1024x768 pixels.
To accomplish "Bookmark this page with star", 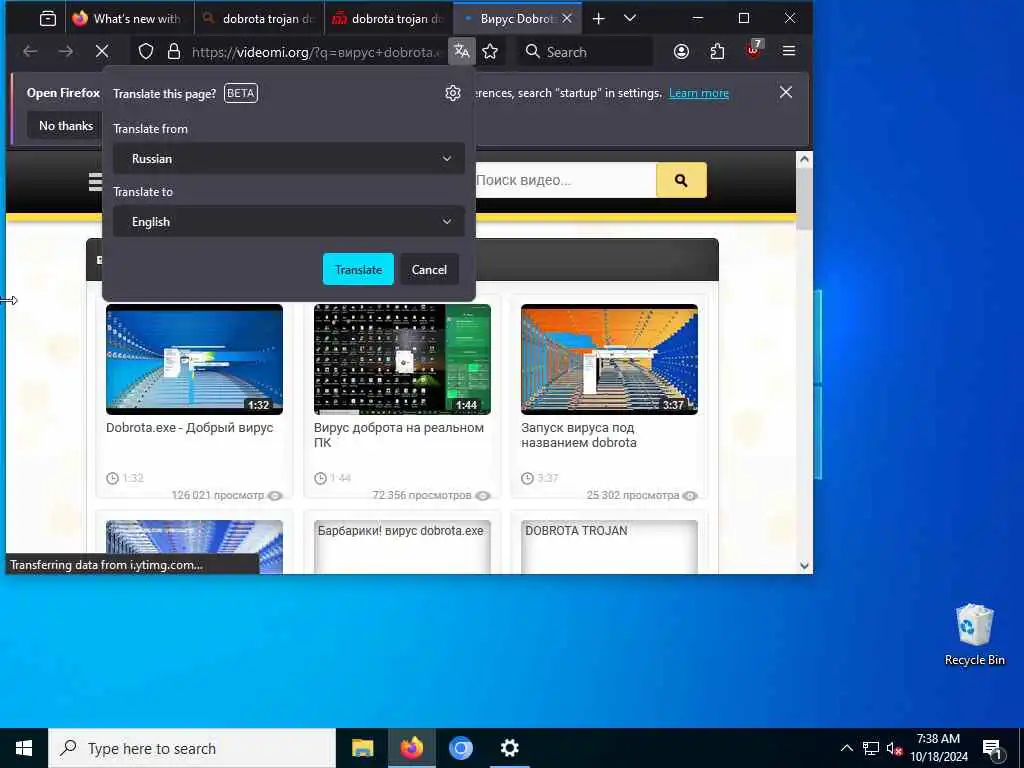I will click(490, 51).
